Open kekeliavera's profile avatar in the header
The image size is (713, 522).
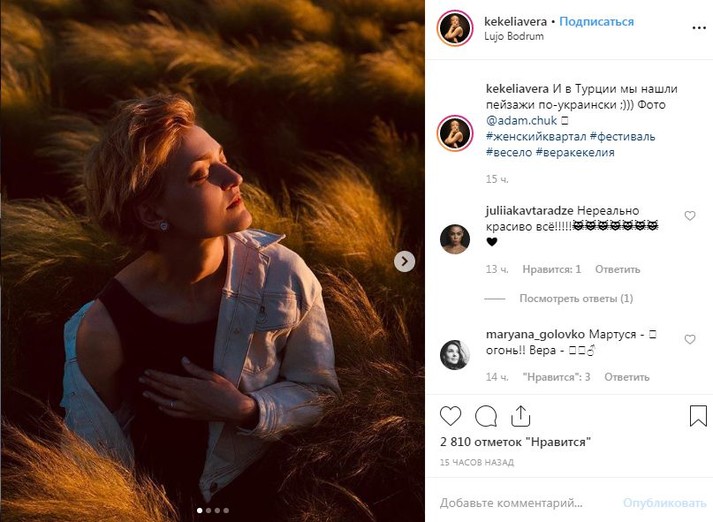(x=455, y=29)
